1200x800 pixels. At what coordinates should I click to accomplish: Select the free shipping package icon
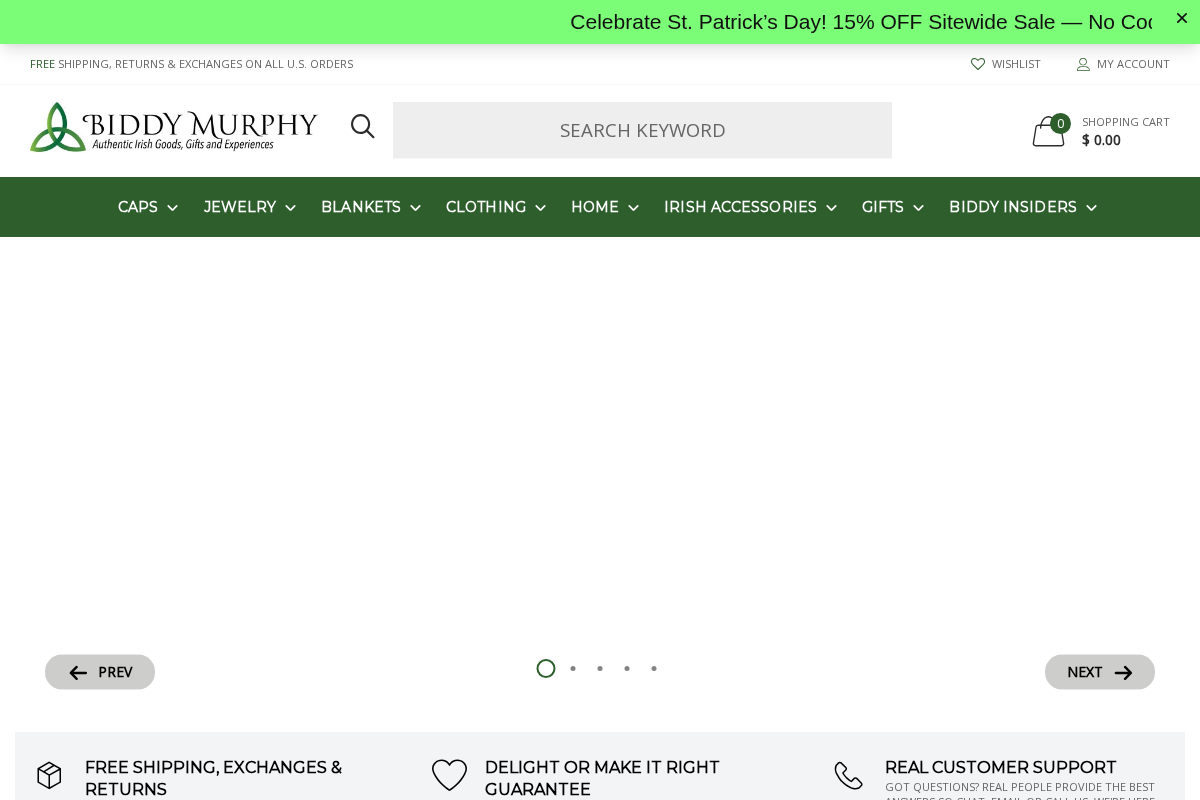click(49, 775)
